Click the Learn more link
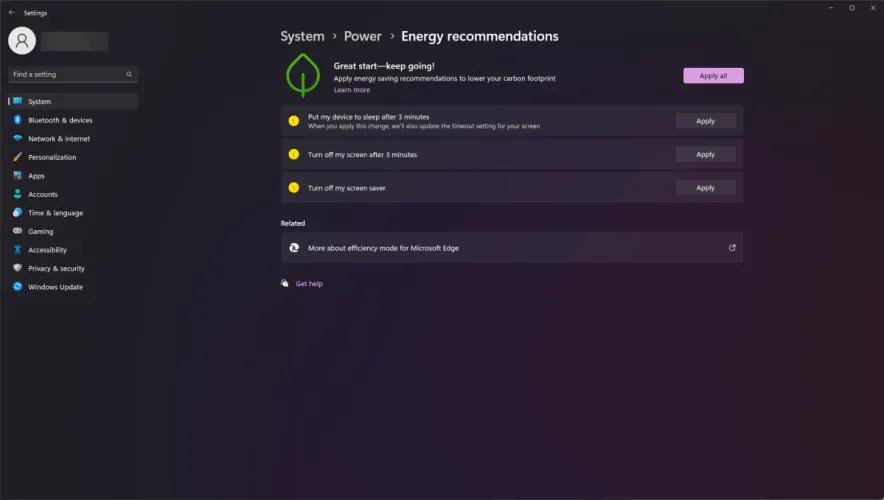The width and height of the screenshot is (884, 500). (352, 90)
